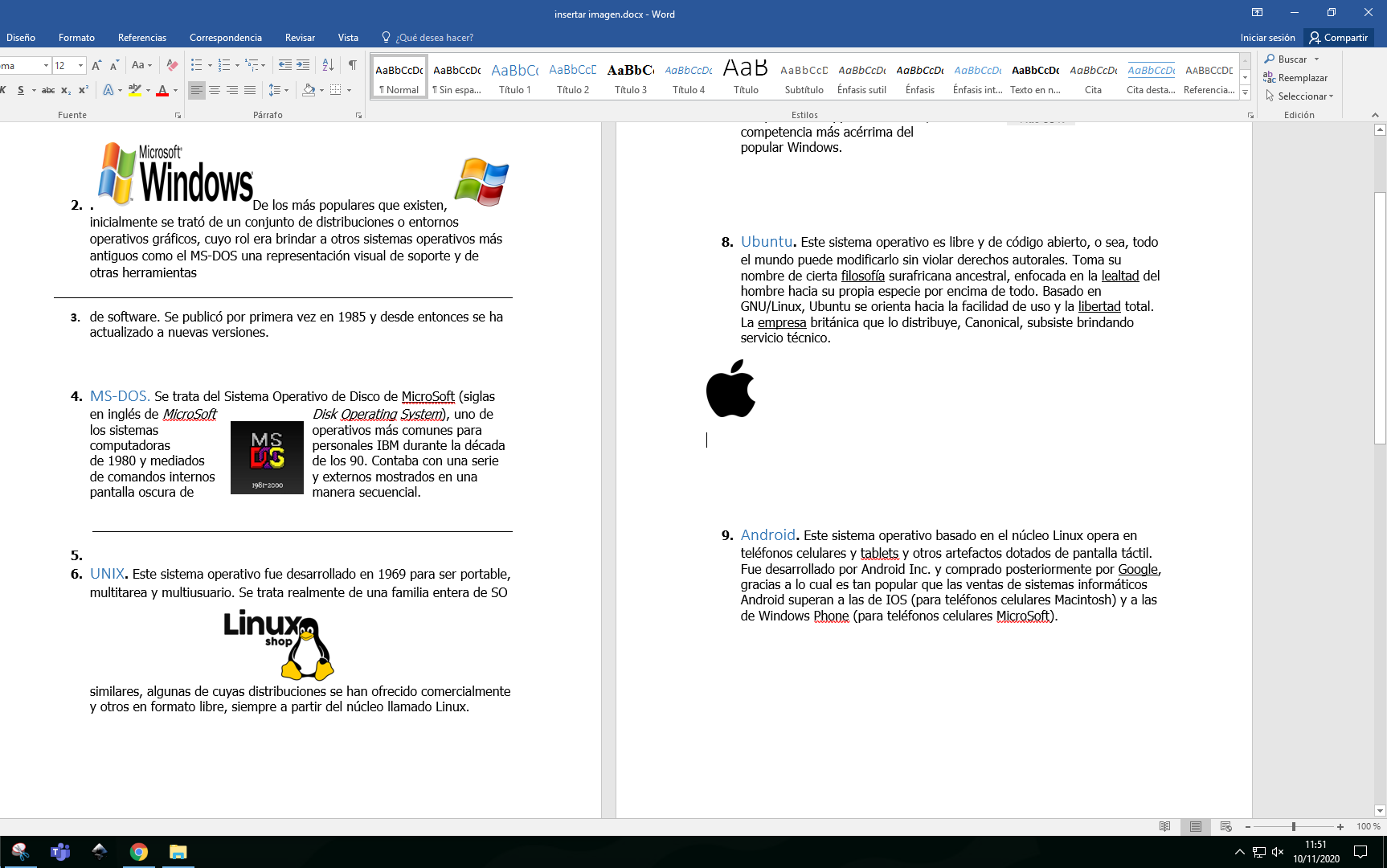The image size is (1387, 868).
Task: Open the Revisar tab
Action: click(x=300, y=38)
